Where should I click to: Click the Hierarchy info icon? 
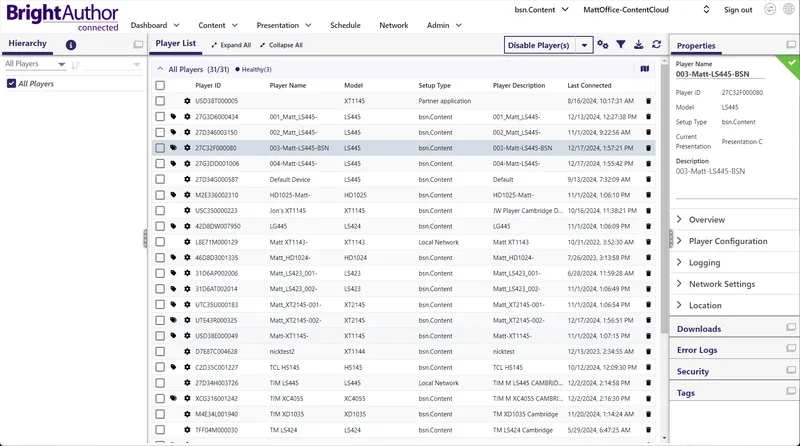[71, 45]
